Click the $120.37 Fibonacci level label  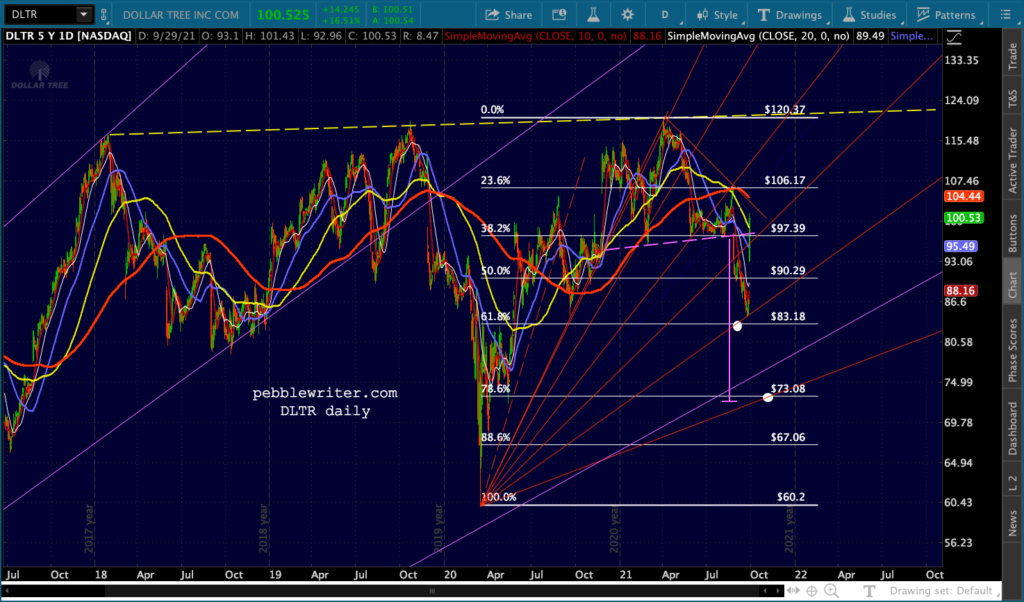(784, 110)
